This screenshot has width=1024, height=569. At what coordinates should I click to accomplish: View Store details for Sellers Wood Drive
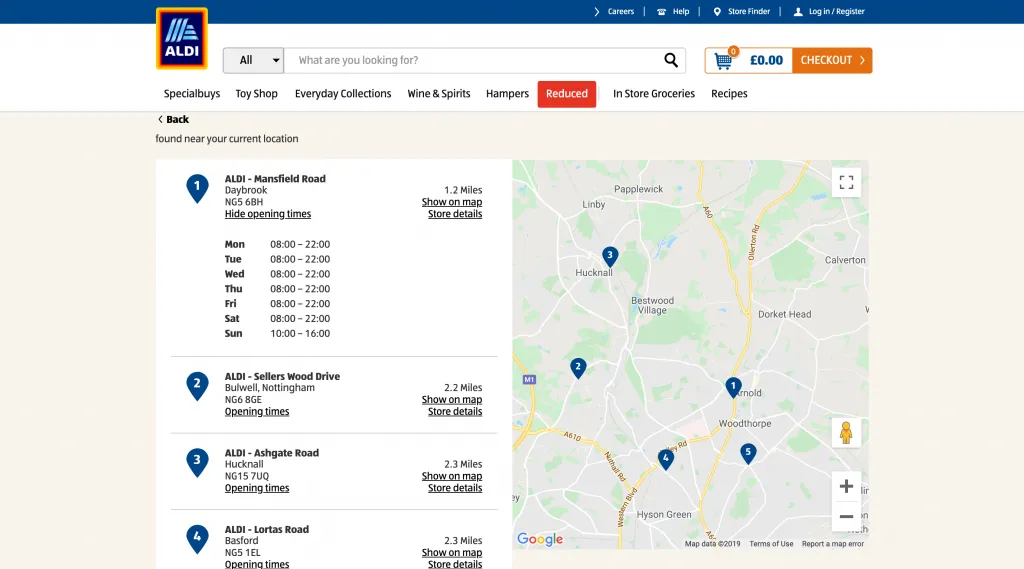455,412
